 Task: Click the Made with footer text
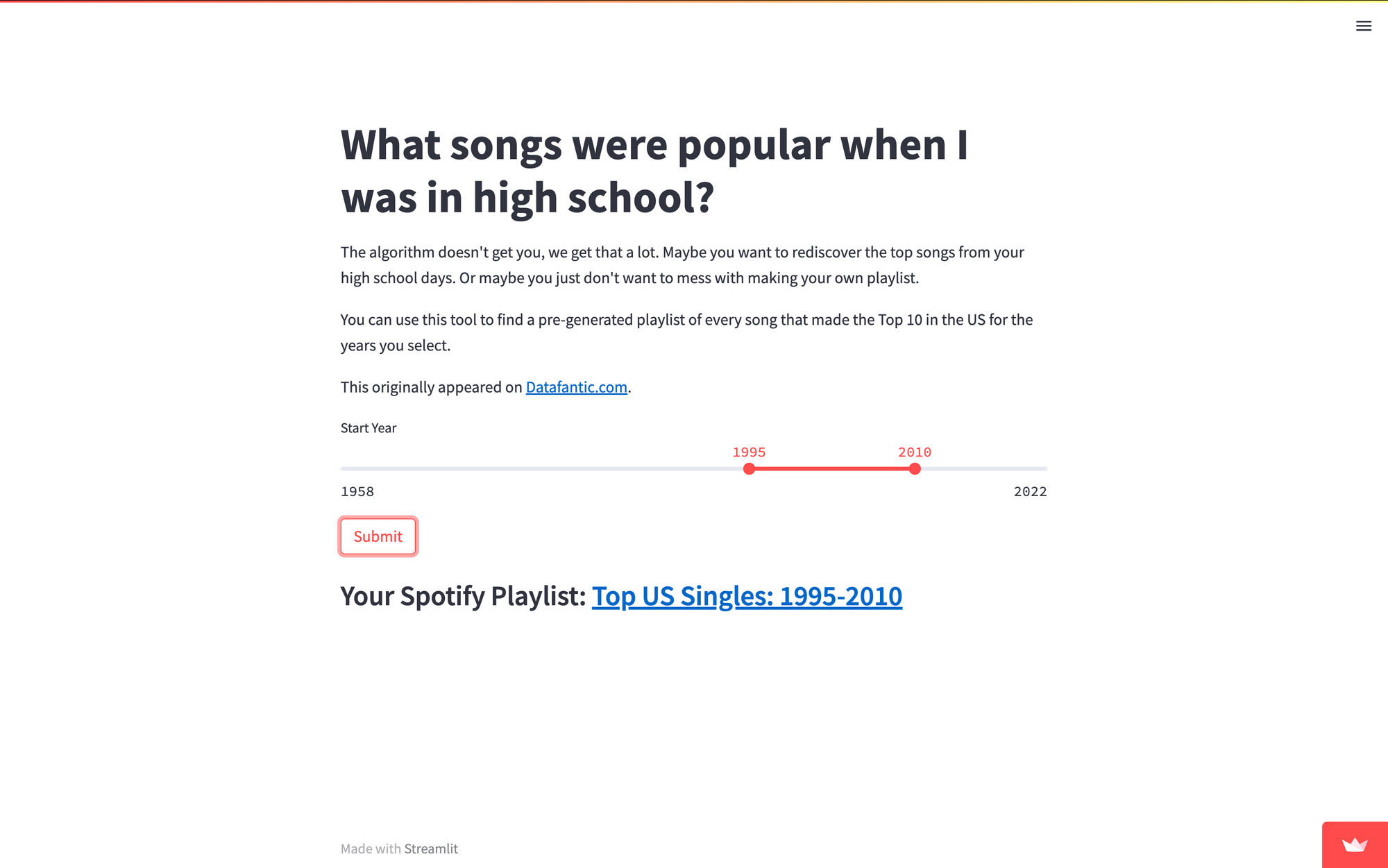pos(371,849)
